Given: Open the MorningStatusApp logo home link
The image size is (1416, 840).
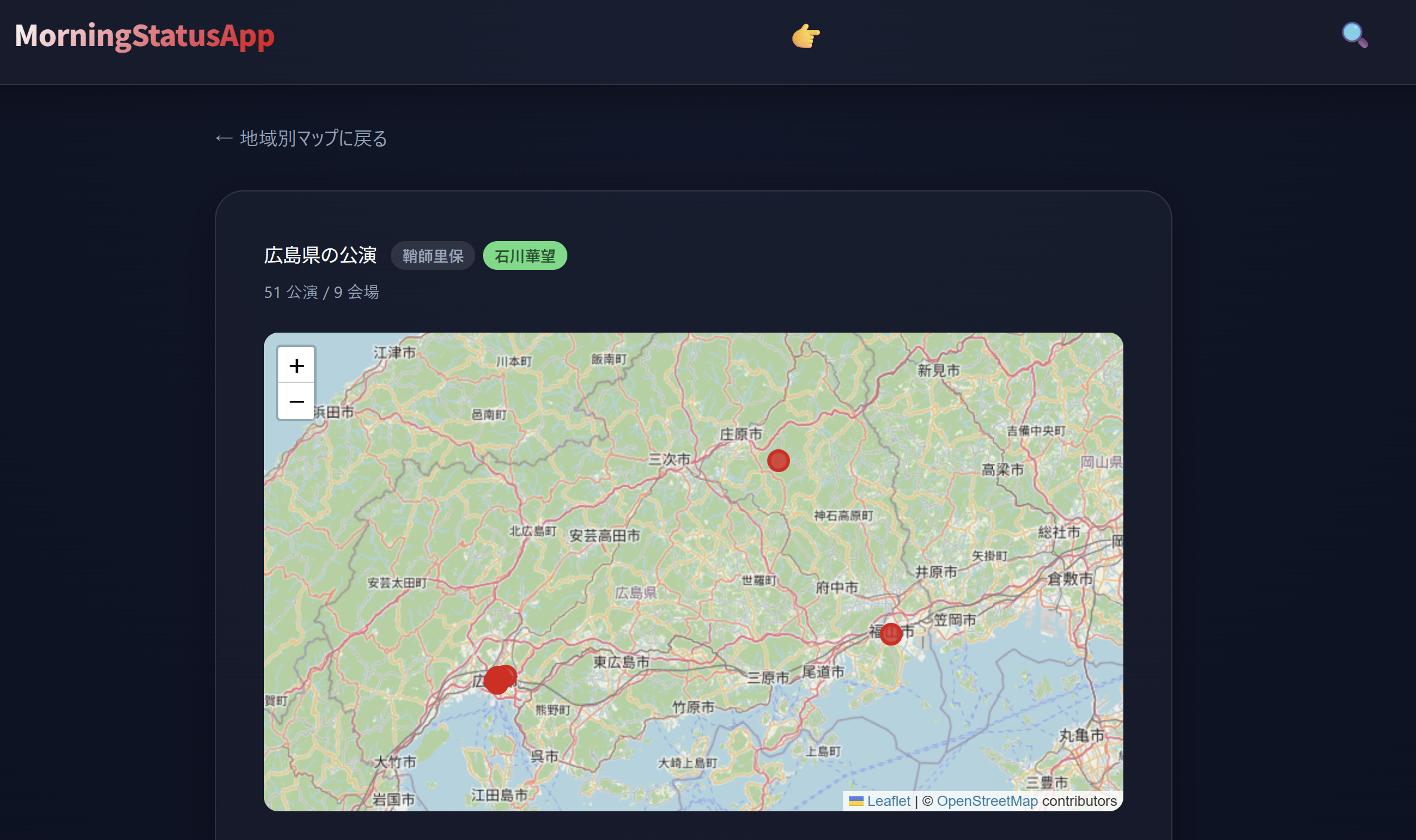Looking at the screenshot, I should point(144,36).
